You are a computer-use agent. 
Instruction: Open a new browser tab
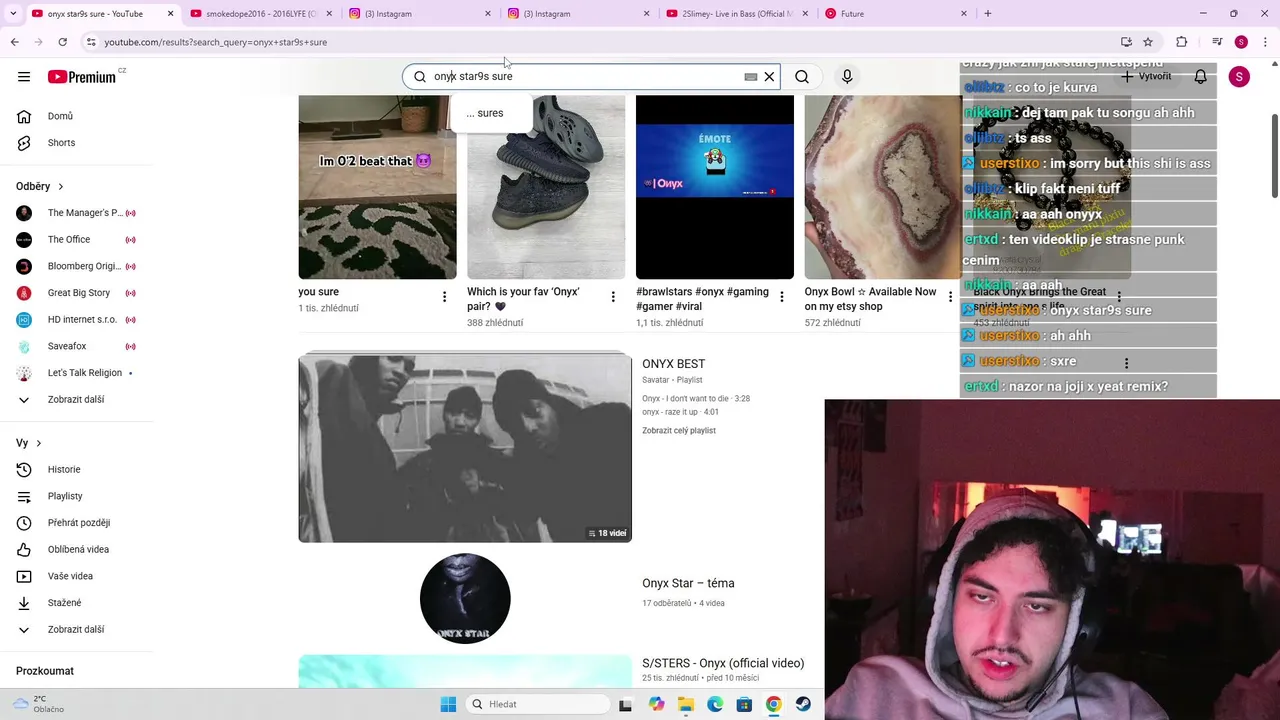(x=988, y=14)
